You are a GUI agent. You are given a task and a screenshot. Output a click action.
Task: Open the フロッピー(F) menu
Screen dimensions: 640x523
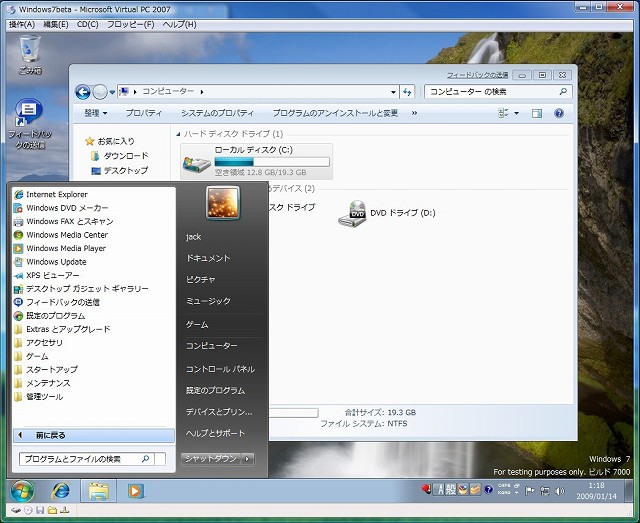(131, 24)
